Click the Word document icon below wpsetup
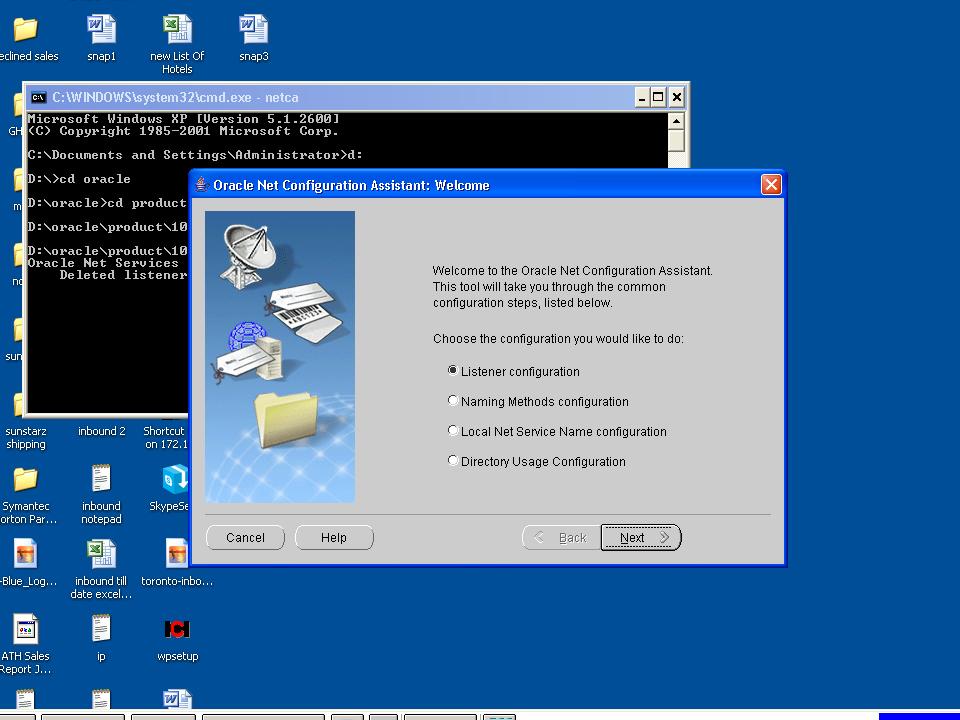Viewport: 960px width, 720px height. tap(177, 698)
